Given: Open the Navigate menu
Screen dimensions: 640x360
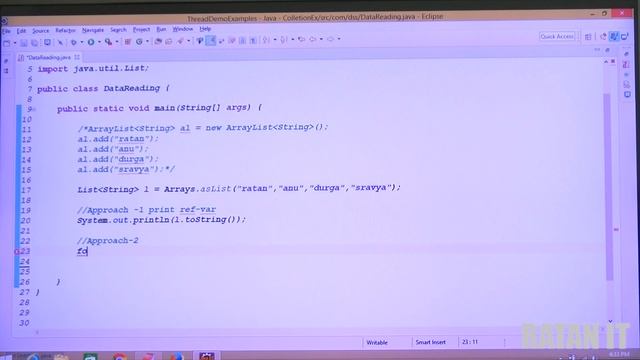Looking at the screenshot, I should tap(93, 30).
